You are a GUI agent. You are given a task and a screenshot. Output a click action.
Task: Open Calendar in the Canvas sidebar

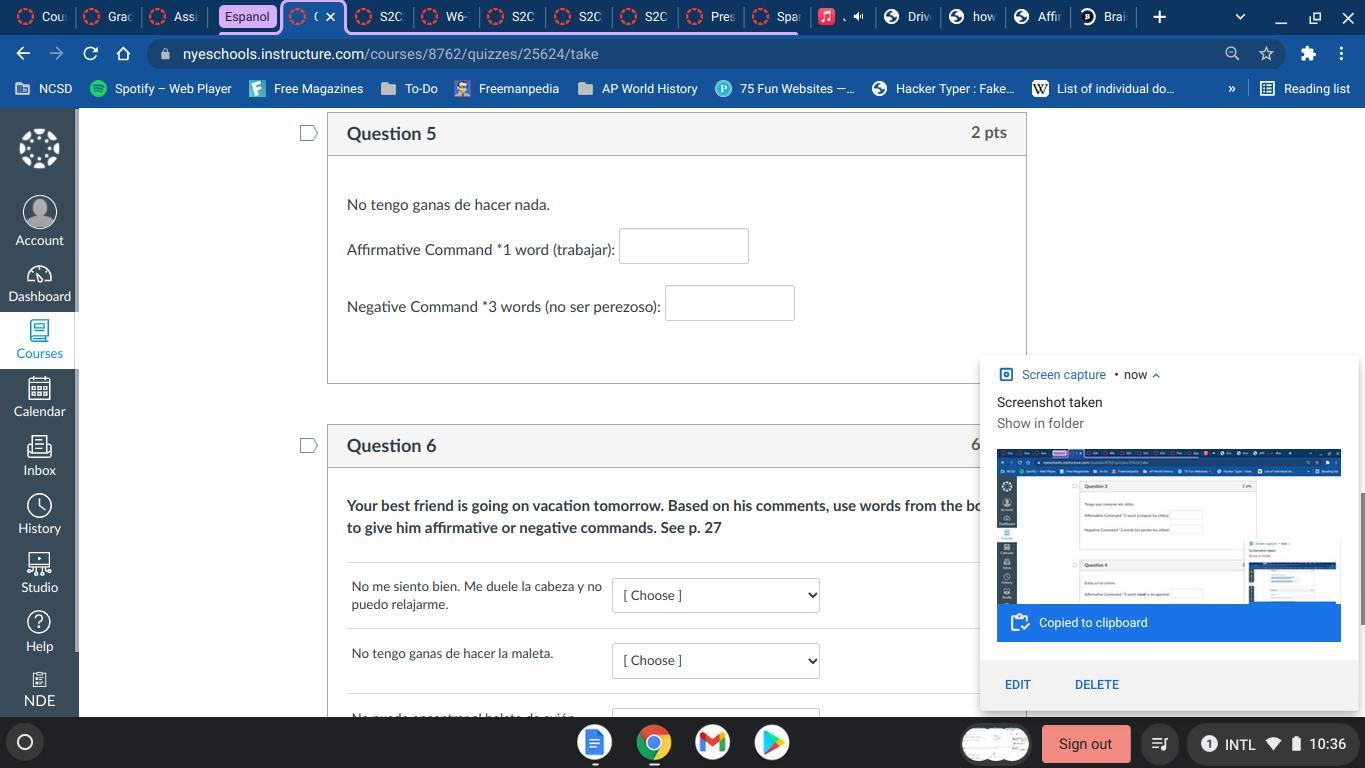click(x=39, y=398)
